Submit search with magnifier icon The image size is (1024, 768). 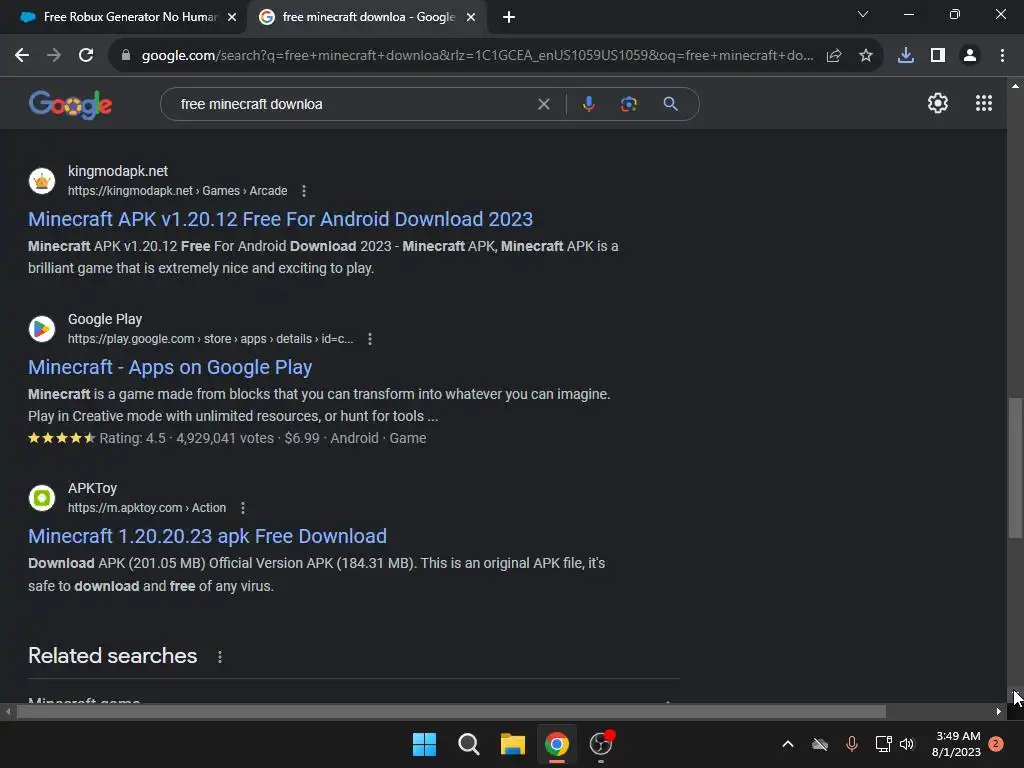click(670, 104)
